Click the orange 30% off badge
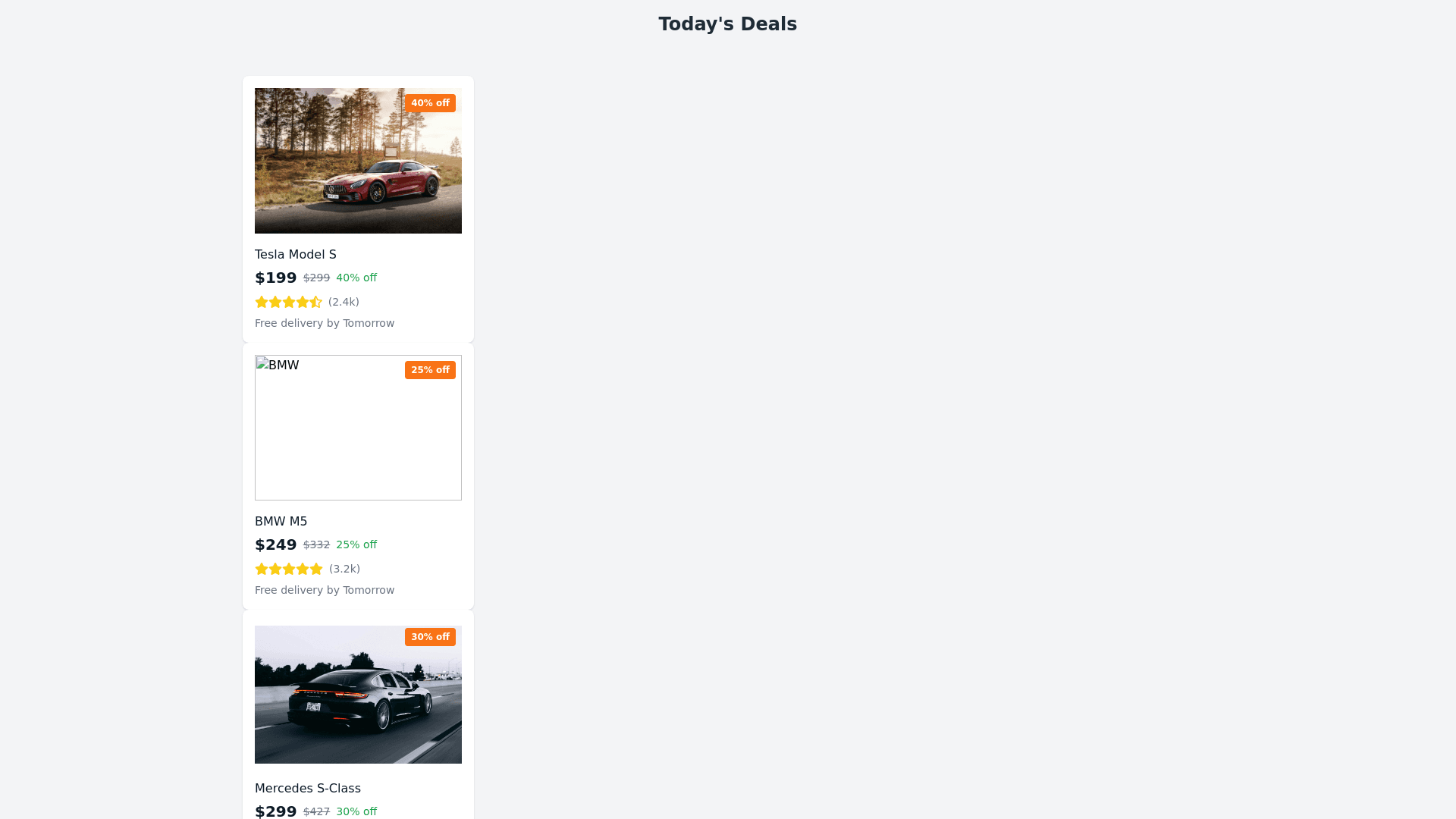The width and height of the screenshot is (1456, 819). tap(430, 637)
